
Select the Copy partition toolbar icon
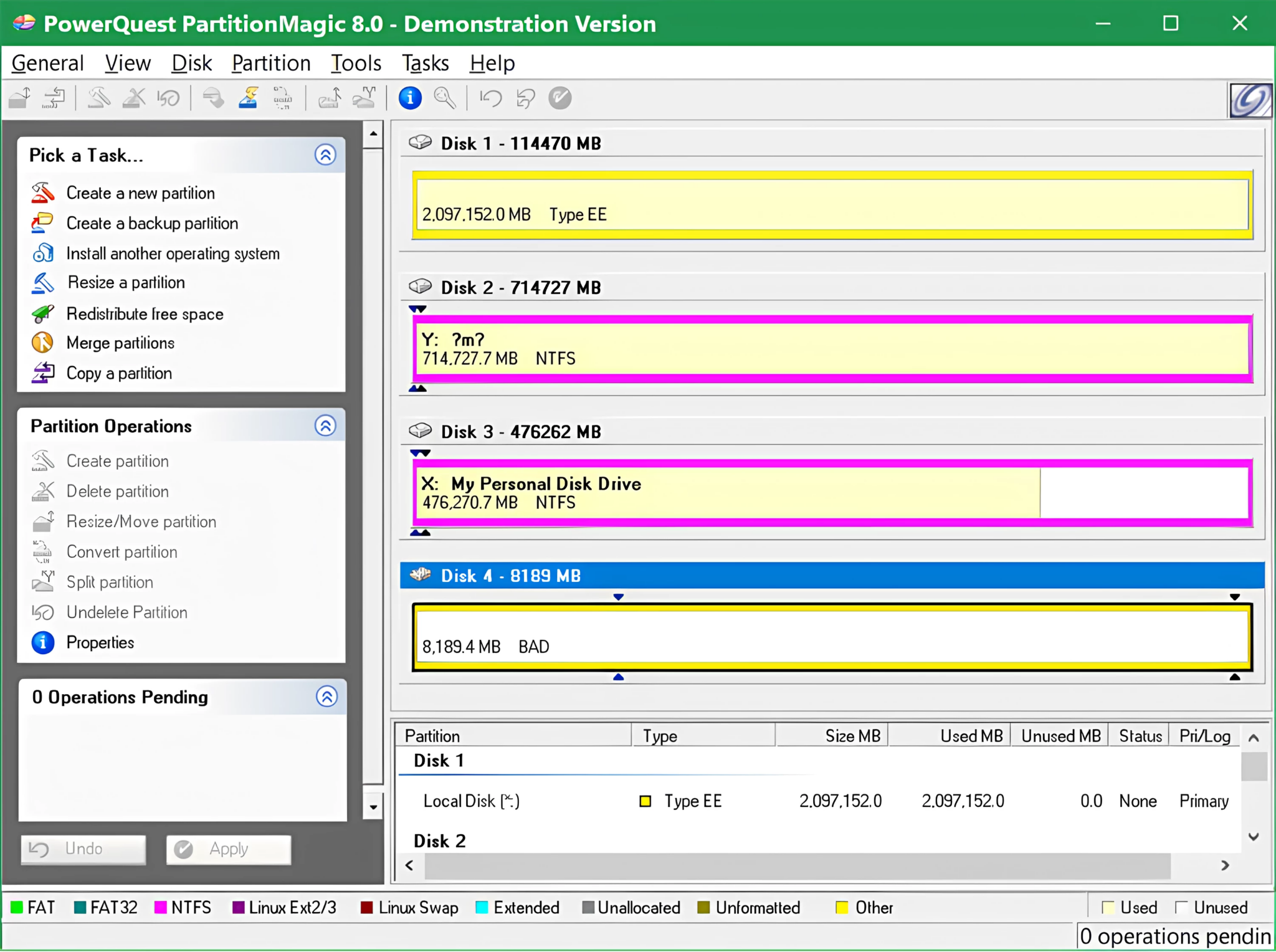coord(53,98)
